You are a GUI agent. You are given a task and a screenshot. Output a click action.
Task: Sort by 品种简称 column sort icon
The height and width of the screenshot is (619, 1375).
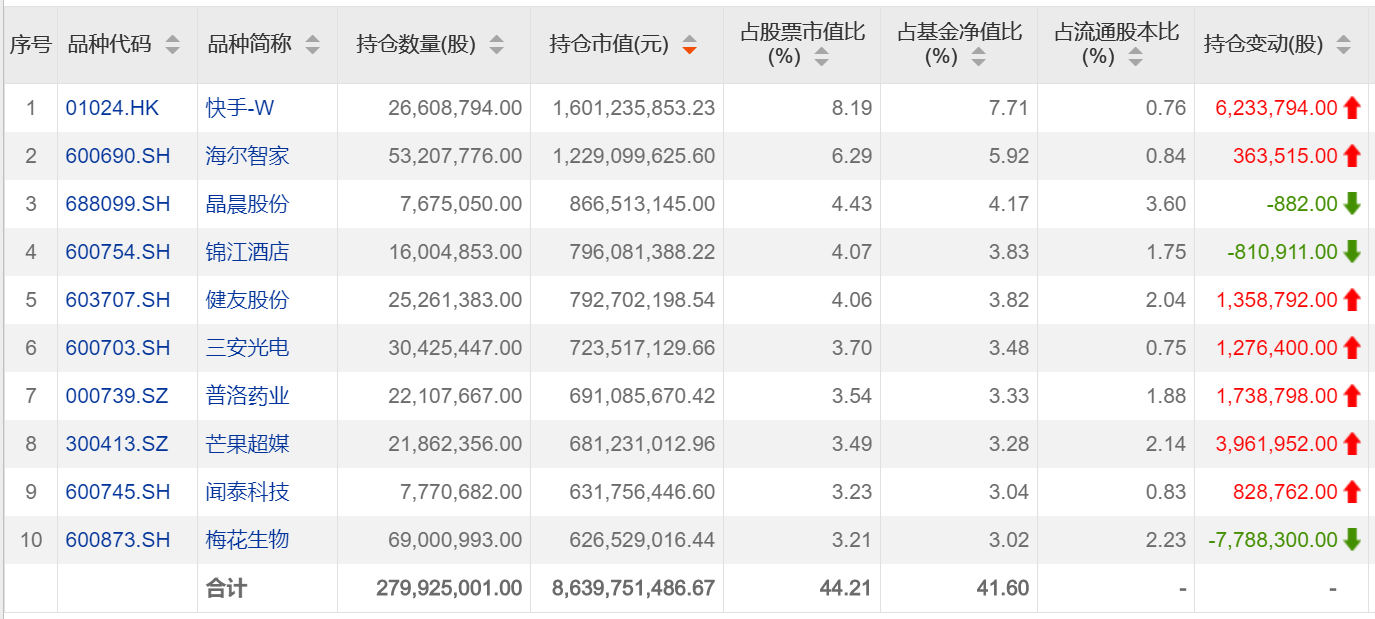(x=313, y=45)
